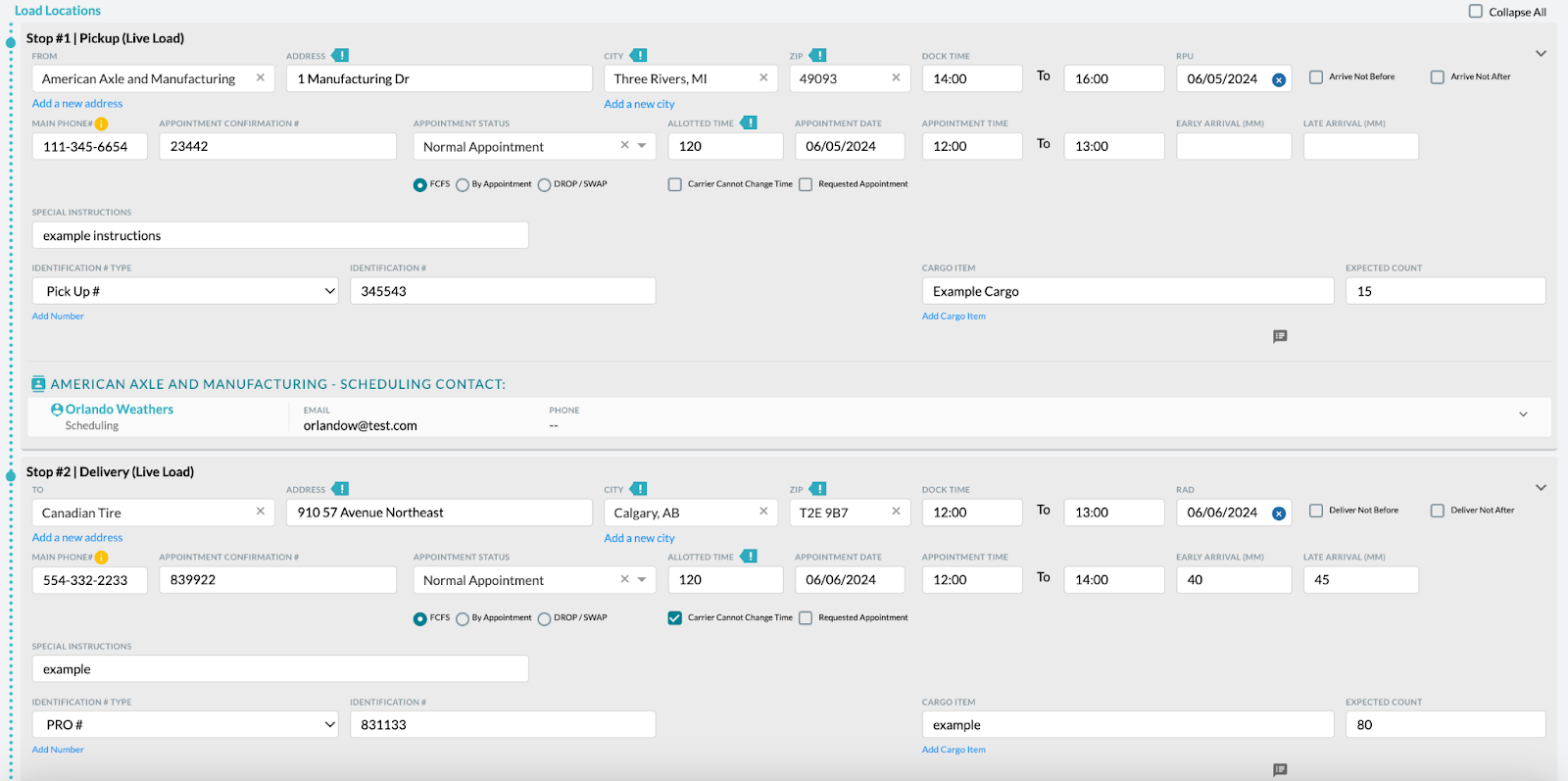
Task: Click the Stop #1 Main Phone warning icon
Action: (101, 124)
